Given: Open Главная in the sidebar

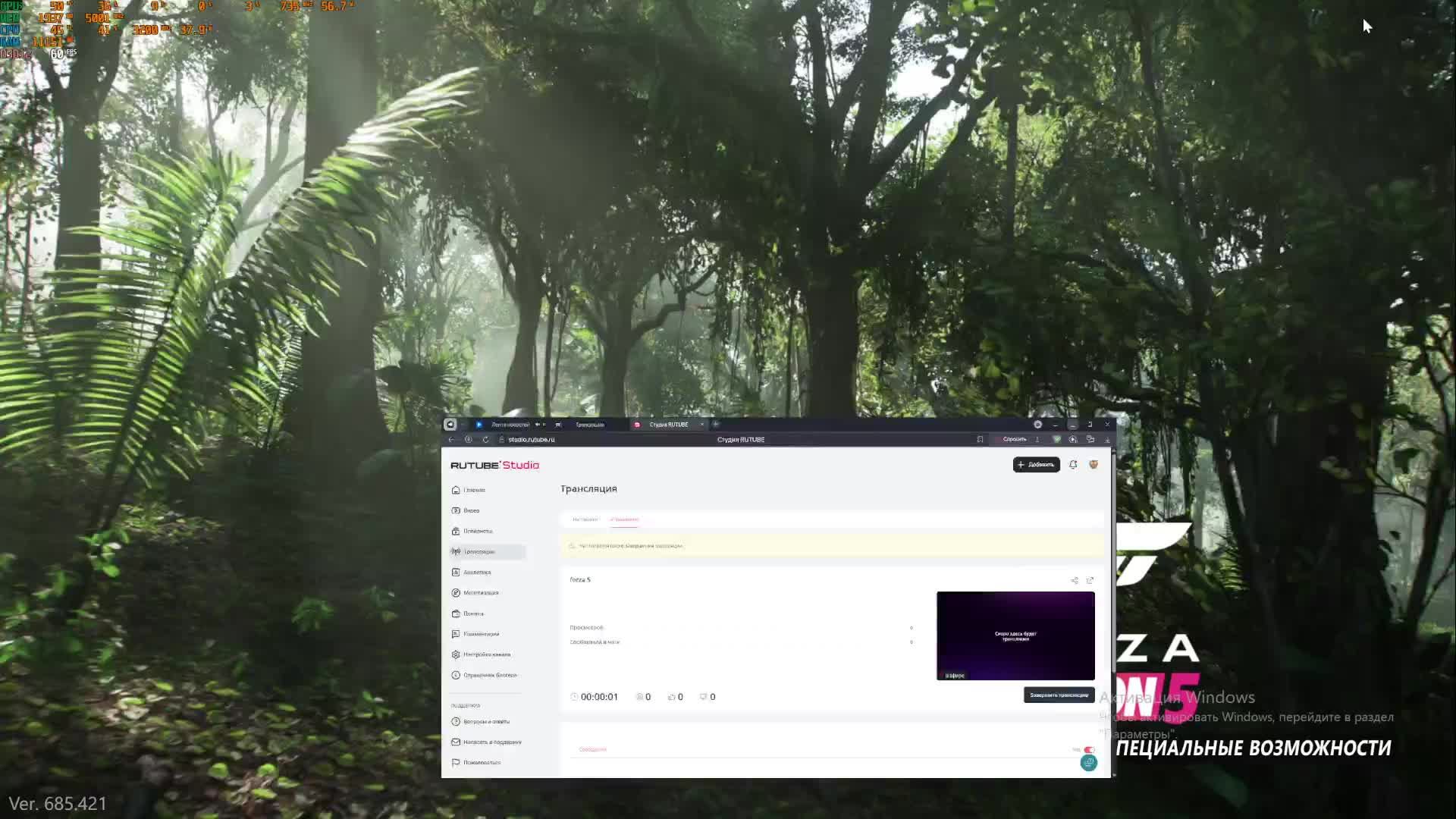Looking at the screenshot, I should [474, 490].
